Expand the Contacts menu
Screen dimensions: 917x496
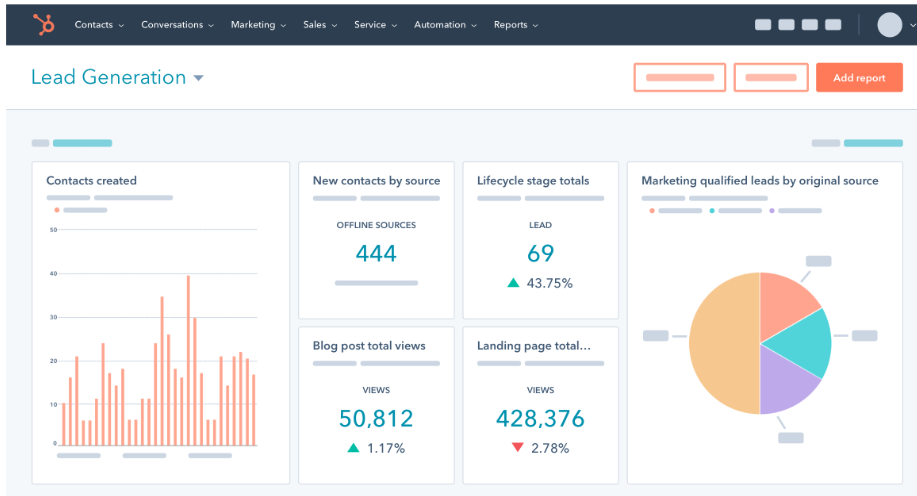click(99, 25)
